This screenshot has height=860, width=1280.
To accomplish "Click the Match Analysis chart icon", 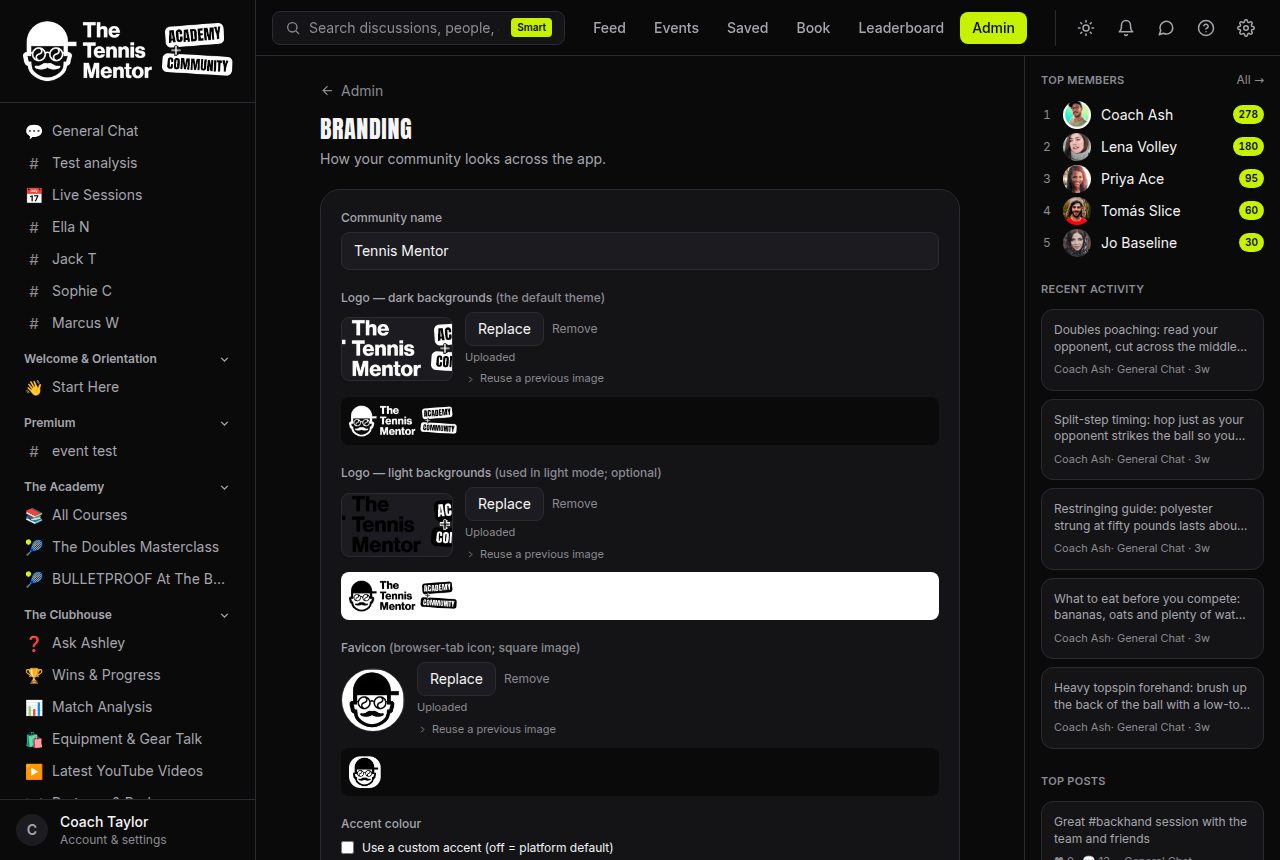I will 34,707.
